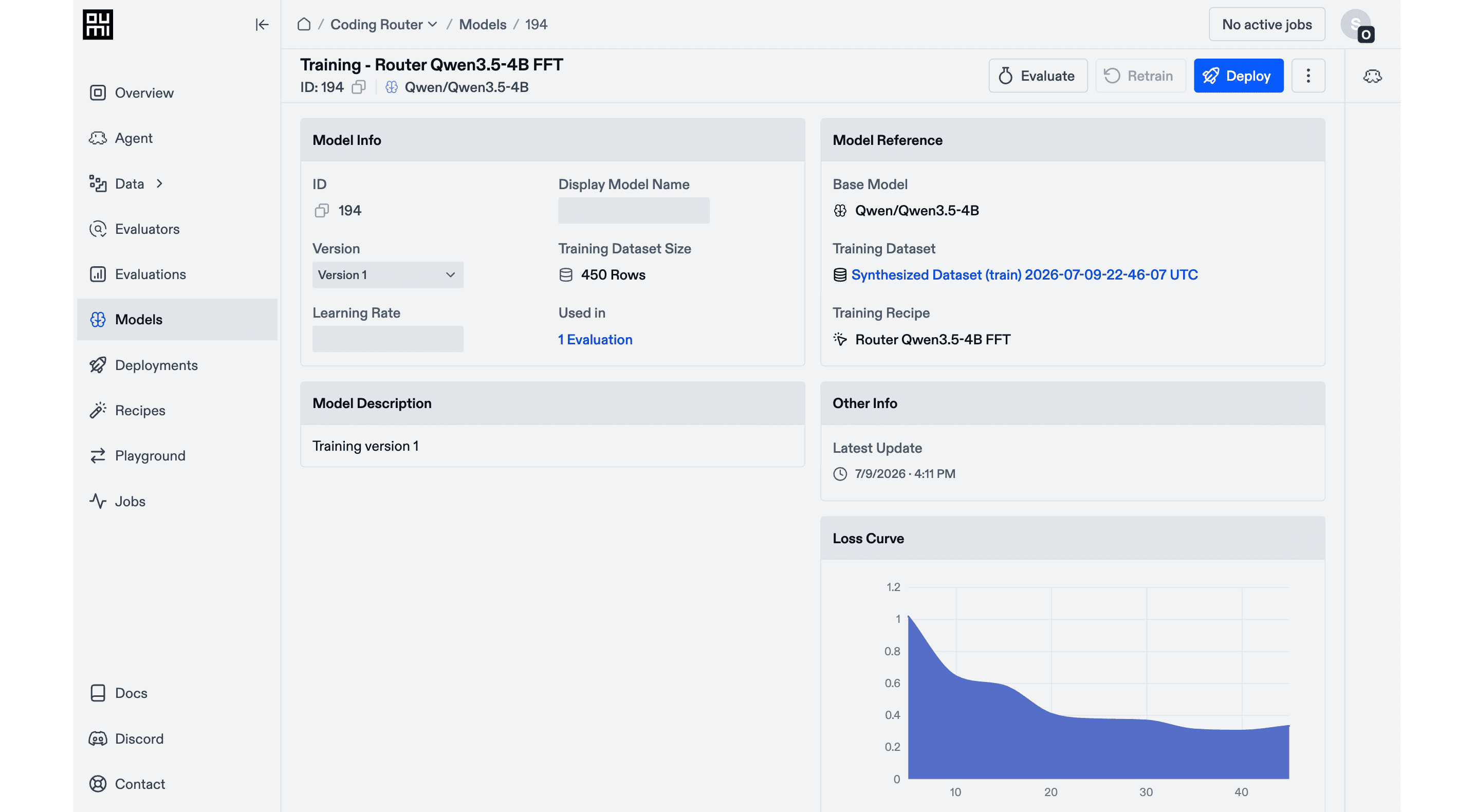Collapse the sidebar with arrow icon
Screen dimensions: 1474x812
[x=262, y=25]
